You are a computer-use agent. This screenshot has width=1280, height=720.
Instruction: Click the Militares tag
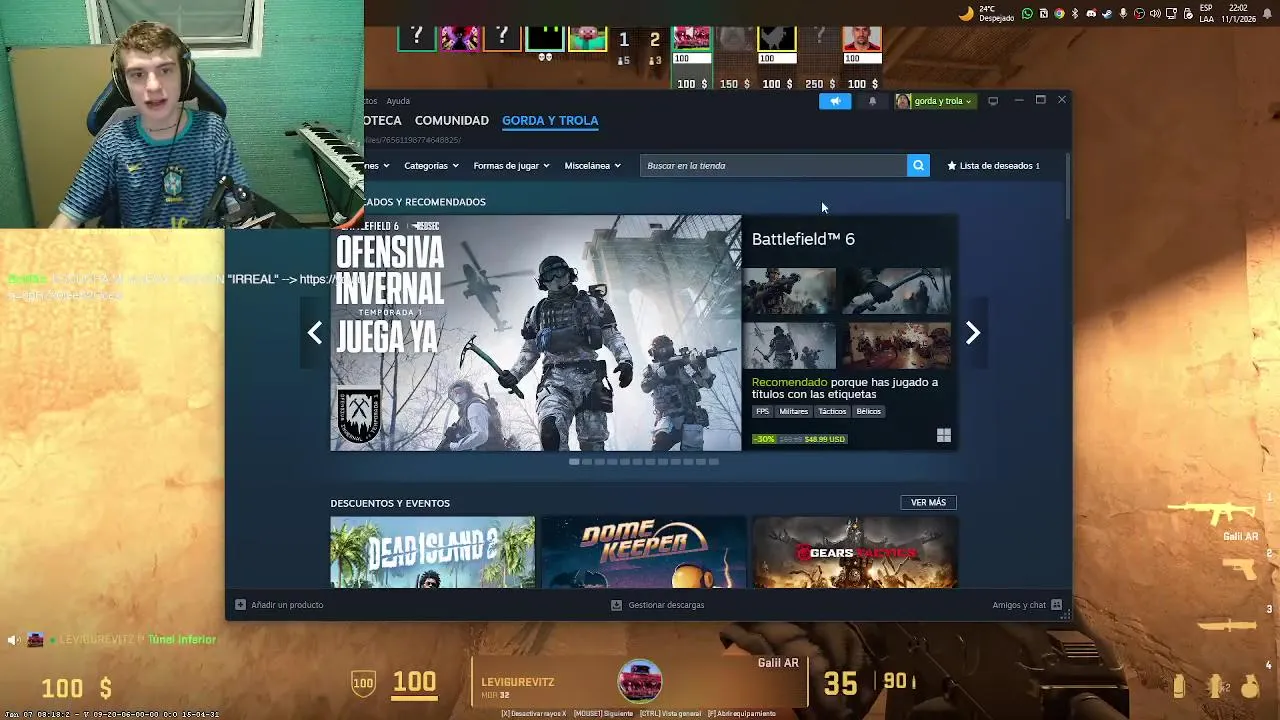[x=793, y=411]
